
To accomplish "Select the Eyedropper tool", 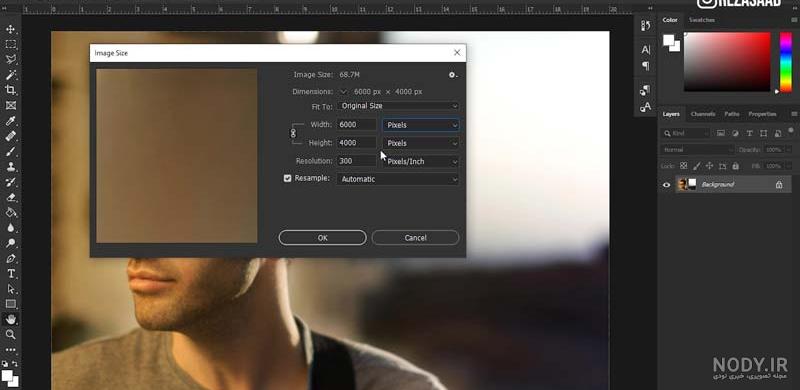I will pyautogui.click(x=11, y=120).
